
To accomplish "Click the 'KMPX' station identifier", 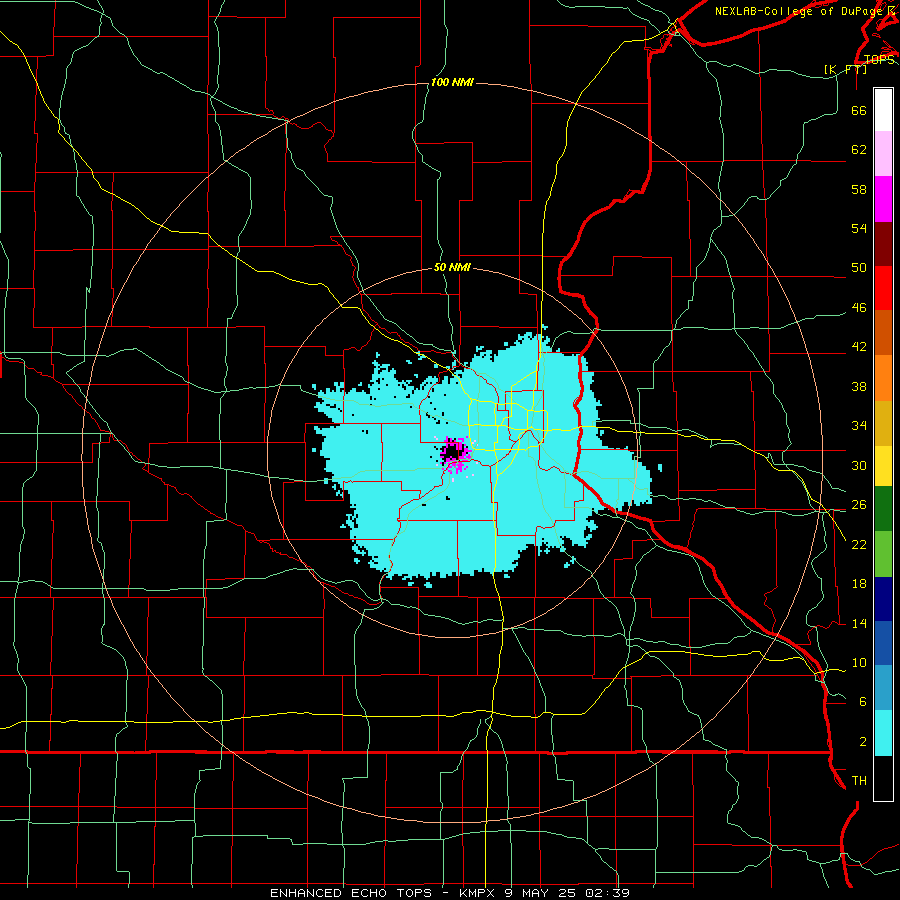I will pyautogui.click(x=479, y=893).
